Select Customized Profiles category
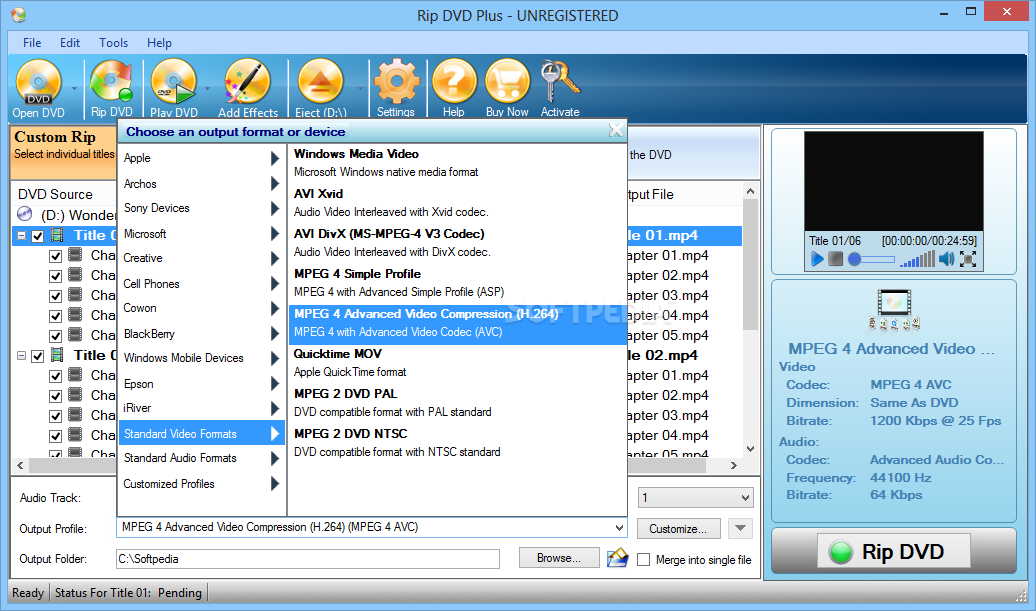Image resolution: width=1036 pixels, height=611 pixels. [202, 484]
